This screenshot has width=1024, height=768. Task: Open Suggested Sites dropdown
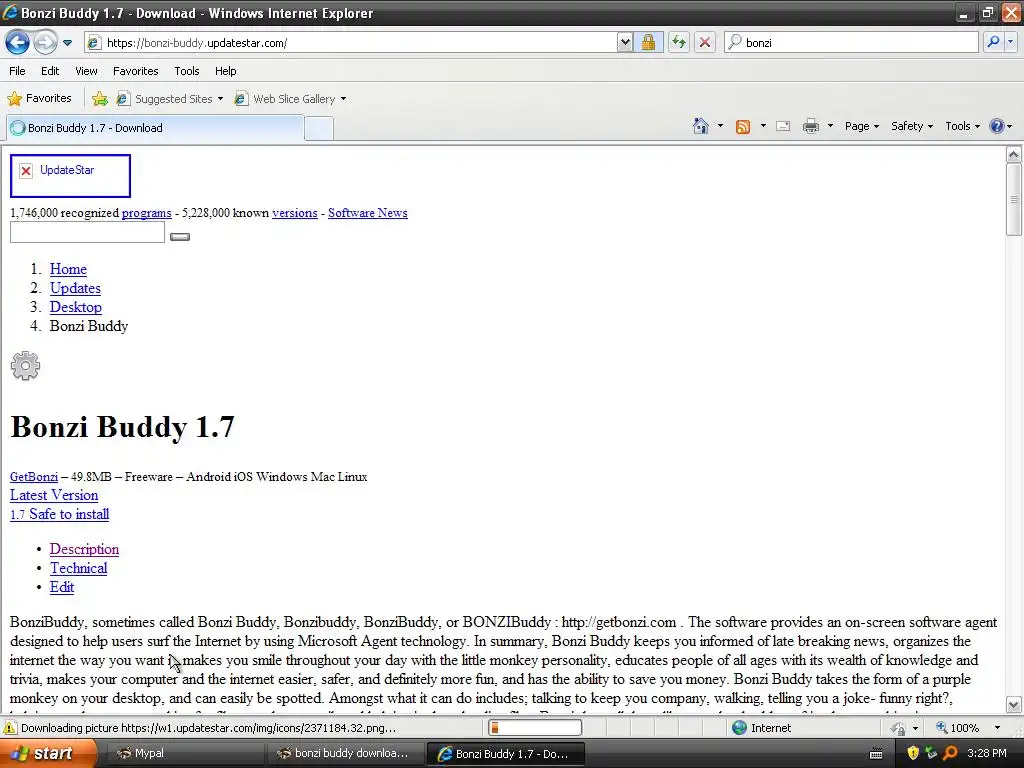pos(170,99)
